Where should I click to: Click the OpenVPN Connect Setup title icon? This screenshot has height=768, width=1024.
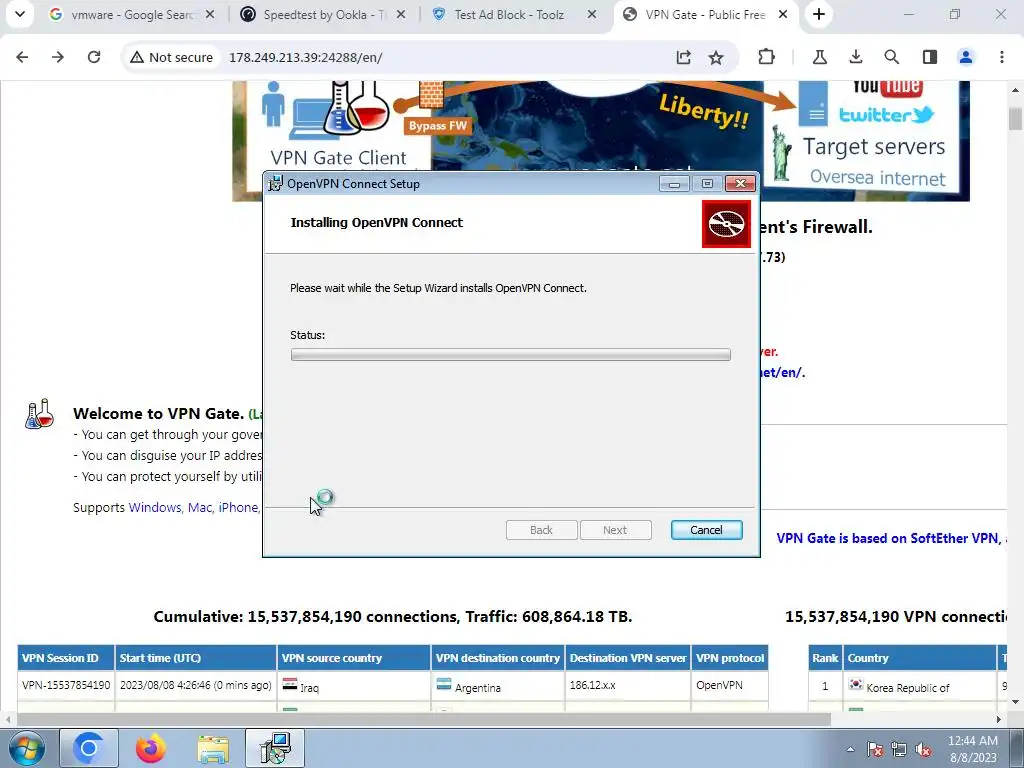coord(276,184)
